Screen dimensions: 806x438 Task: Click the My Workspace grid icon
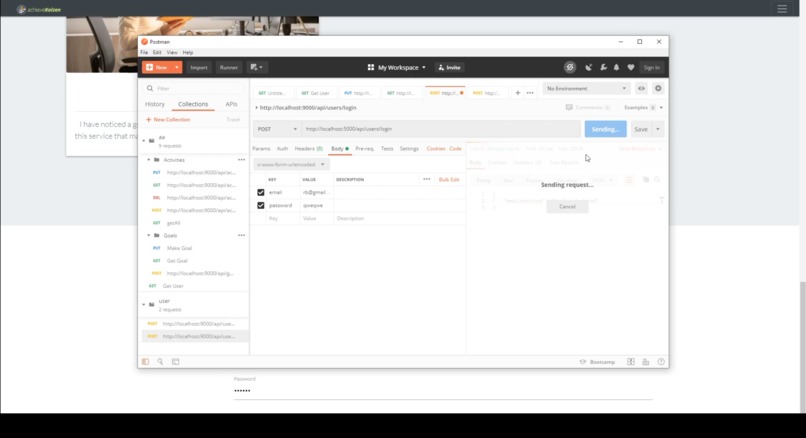371,67
